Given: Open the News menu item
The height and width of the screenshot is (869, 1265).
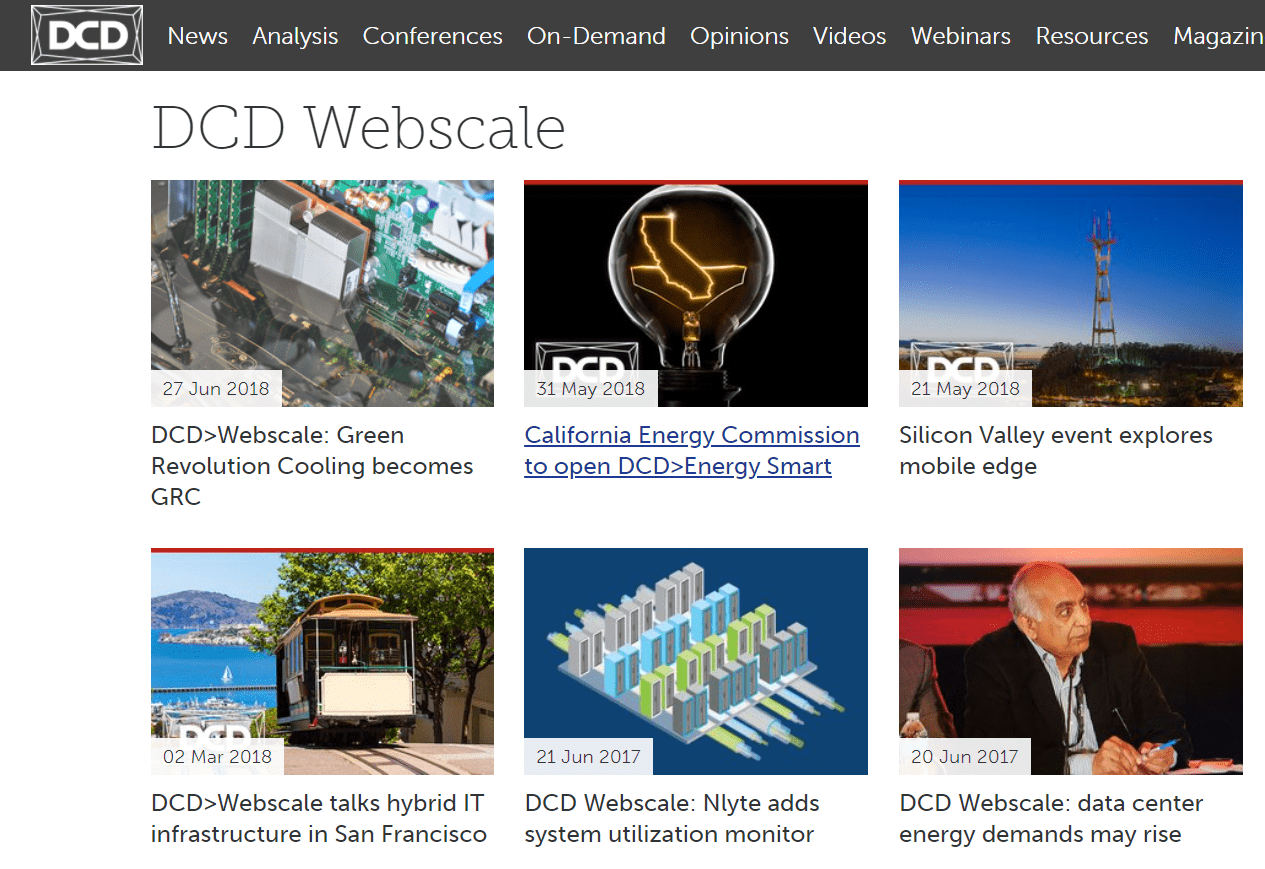Looking at the screenshot, I should (x=198, y=36).
